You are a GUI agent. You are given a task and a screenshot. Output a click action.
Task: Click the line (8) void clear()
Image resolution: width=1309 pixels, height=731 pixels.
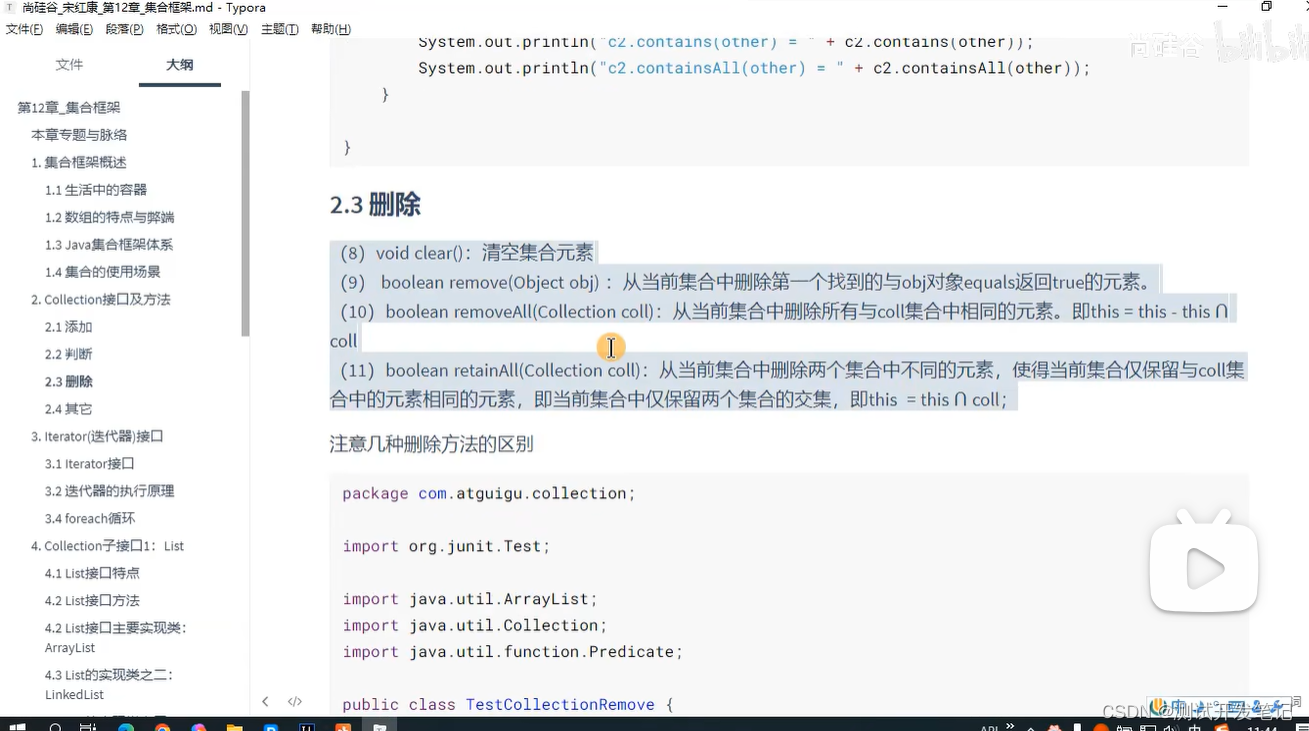click(467, 253)
